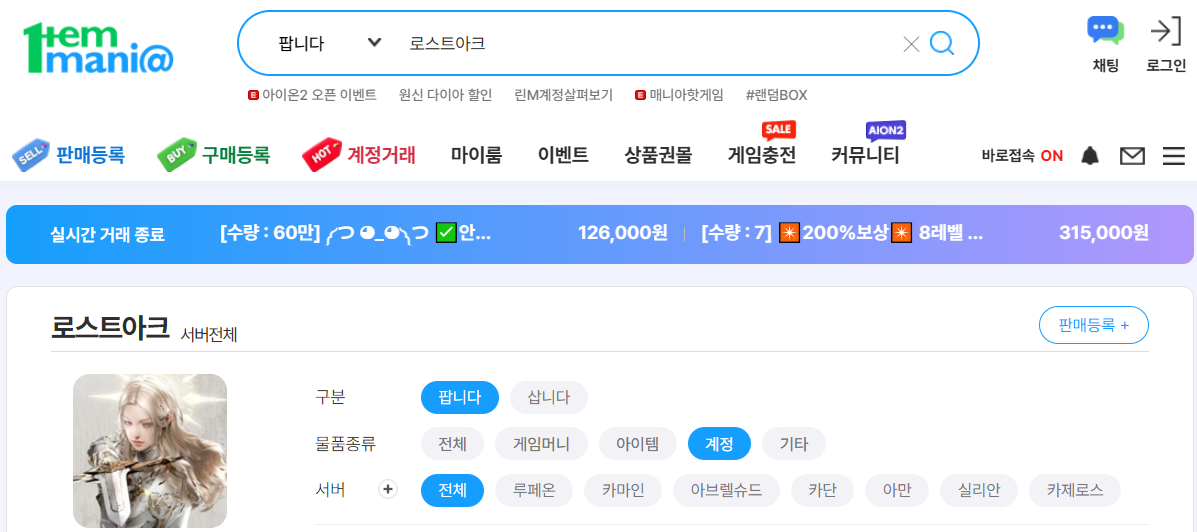Open the 판매등록 menu
This screenshot has width=1197, height=532.
click(x=90, y=156)
